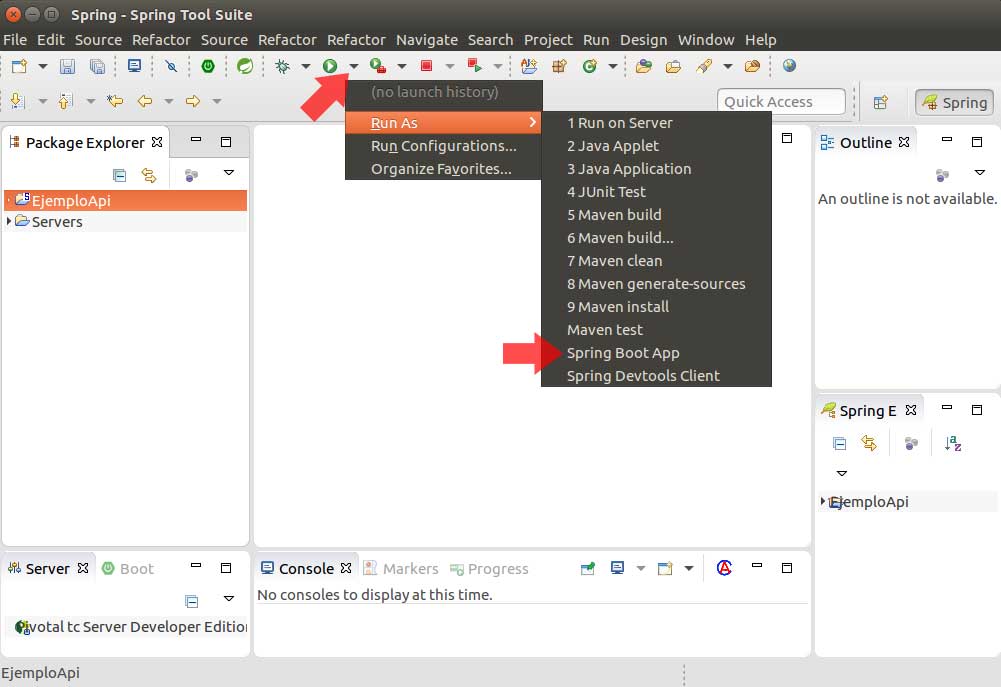Select EjemploApi project in Package Explorer
The height and width of the screenshot is (687, 1001).
[125, 200]
